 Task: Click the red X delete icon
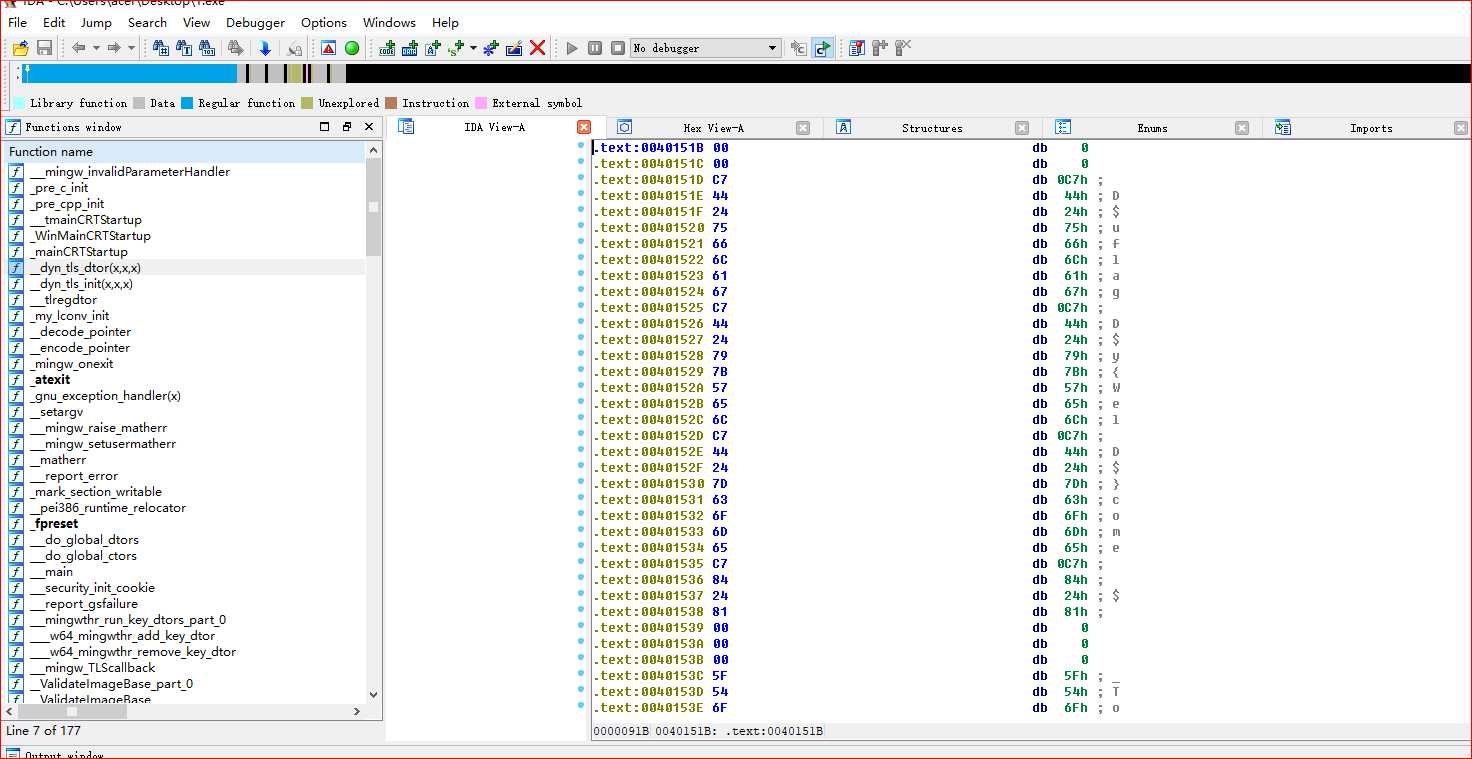point(537,48)
